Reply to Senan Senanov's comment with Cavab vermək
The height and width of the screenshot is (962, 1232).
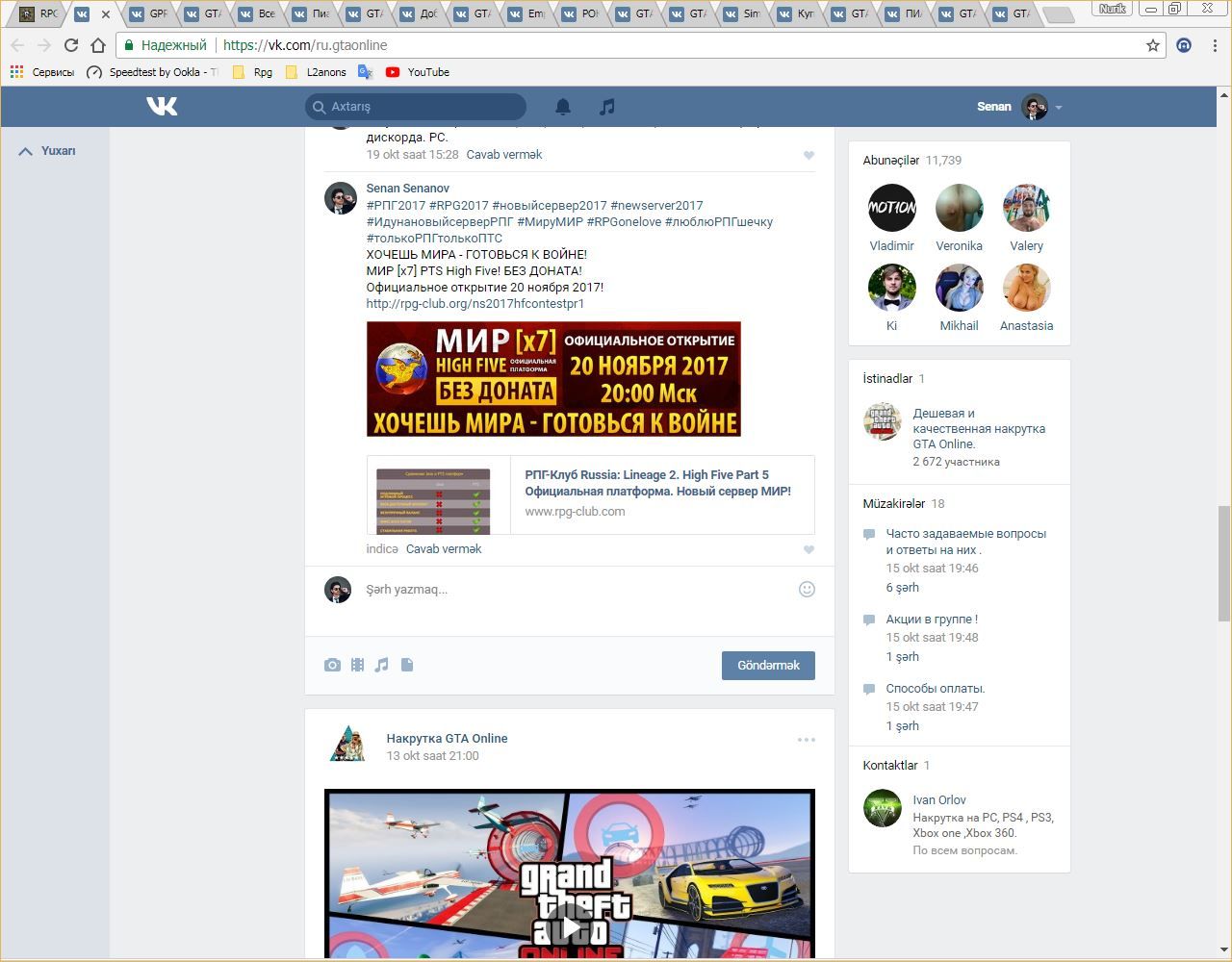[444, 548]
